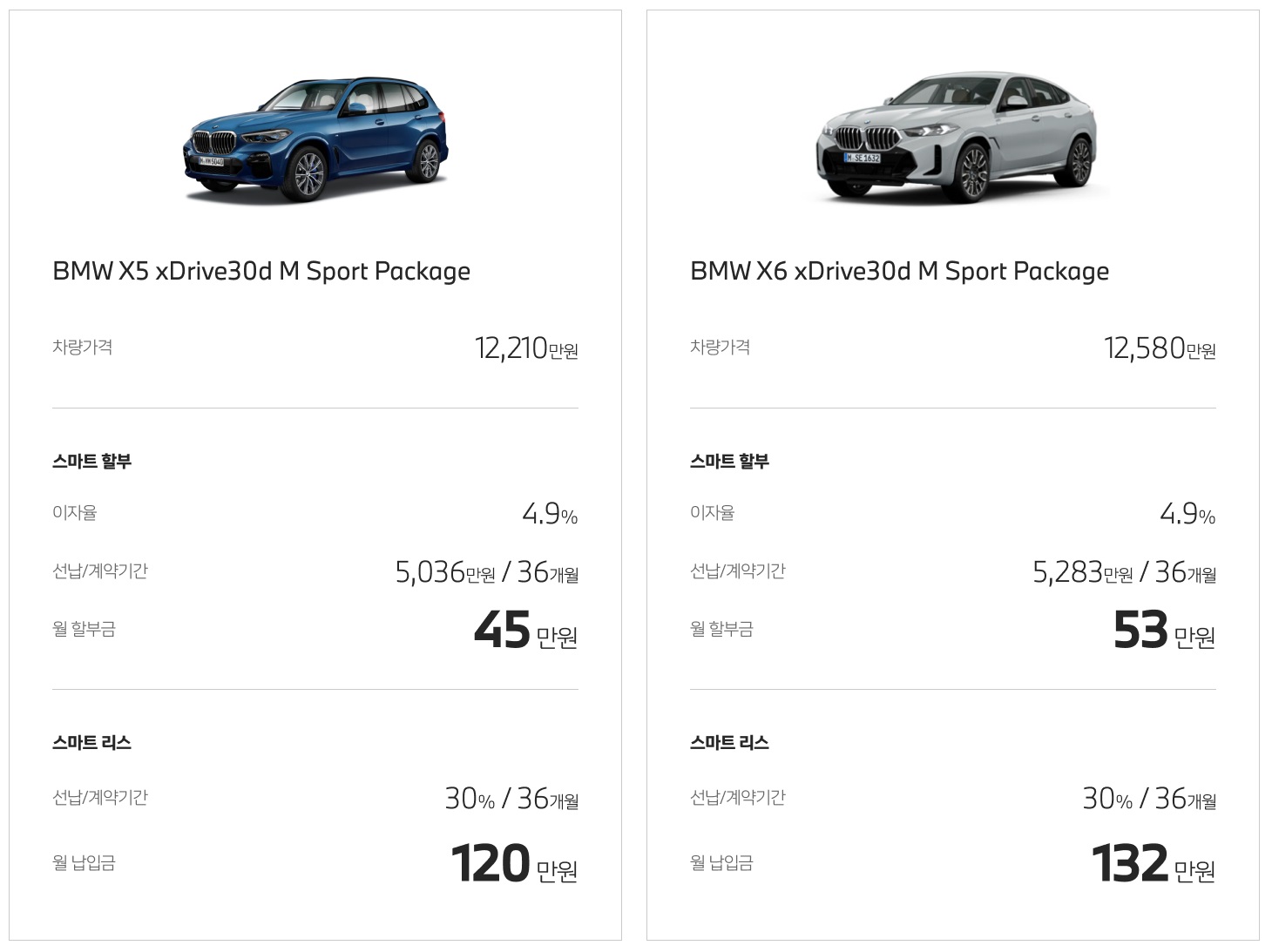Click the silver BMW X6 car image
Image resolution: width=1272 pixels, height=952 pixels.
click(956, 139)
